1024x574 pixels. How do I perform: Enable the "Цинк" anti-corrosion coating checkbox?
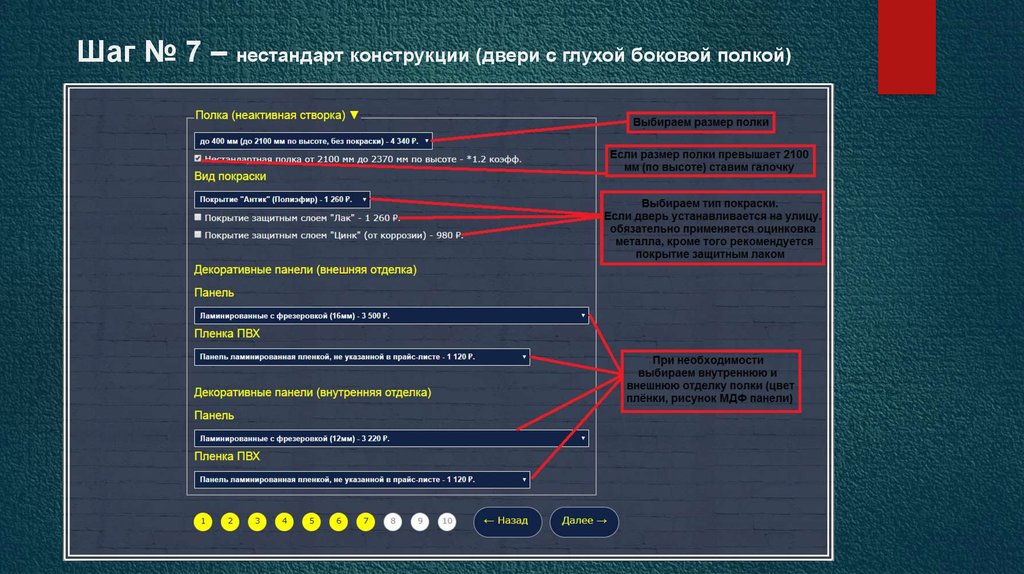click(198, 234)
